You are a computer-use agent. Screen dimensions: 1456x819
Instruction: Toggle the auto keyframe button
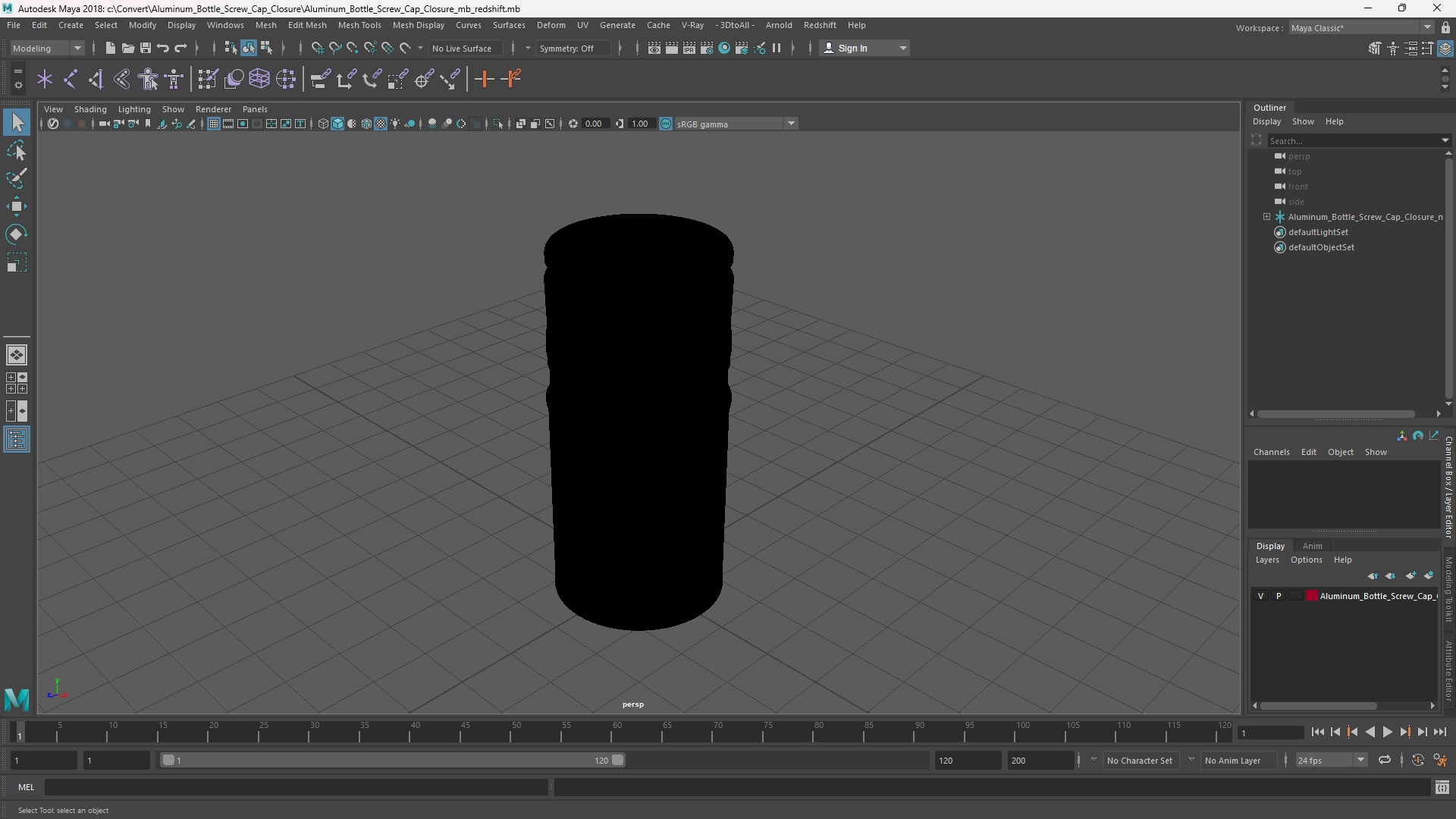tap(1417, 760)
